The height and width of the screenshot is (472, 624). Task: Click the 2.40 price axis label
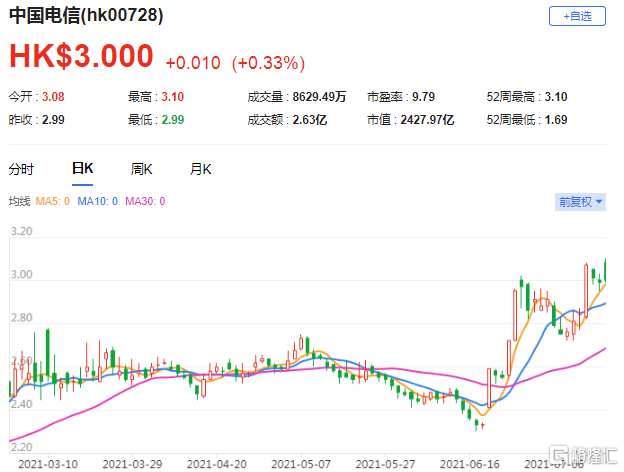pyautogui.click(x=21, y=404)
